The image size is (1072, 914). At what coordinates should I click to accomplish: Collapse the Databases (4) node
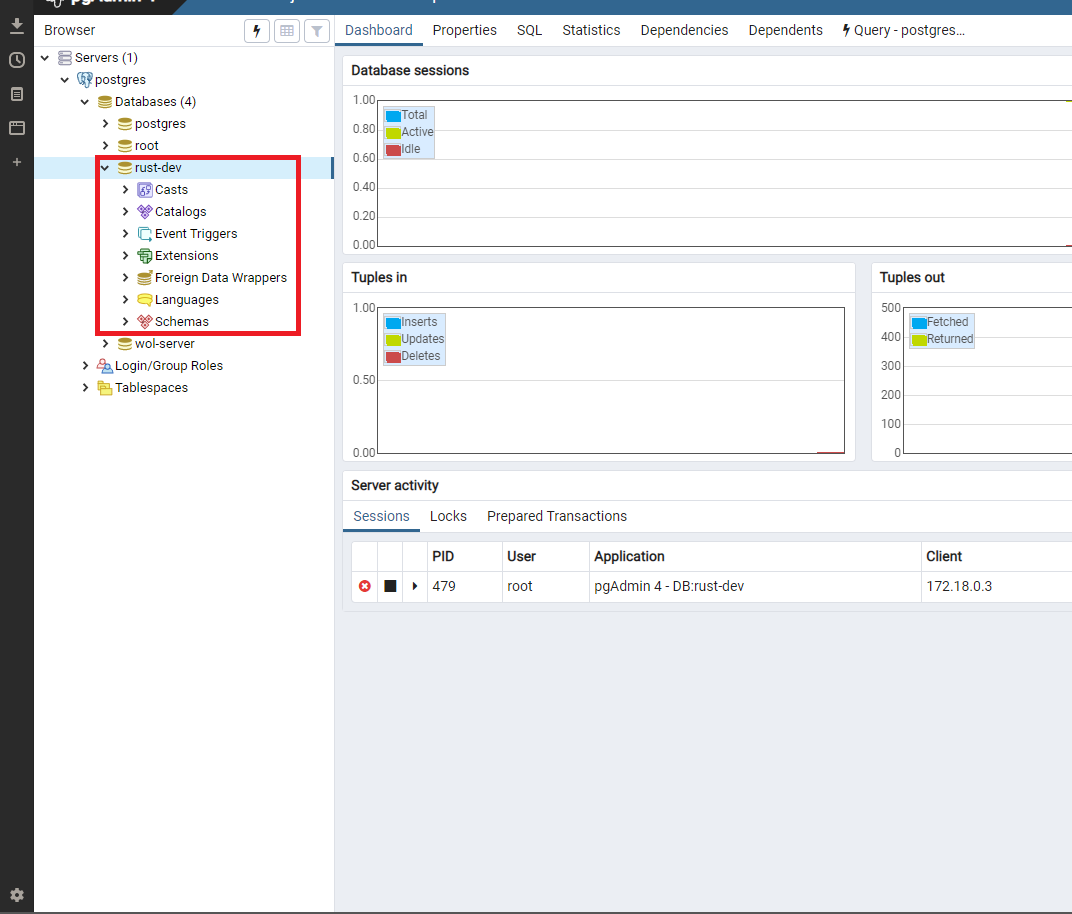click(85, 102)
